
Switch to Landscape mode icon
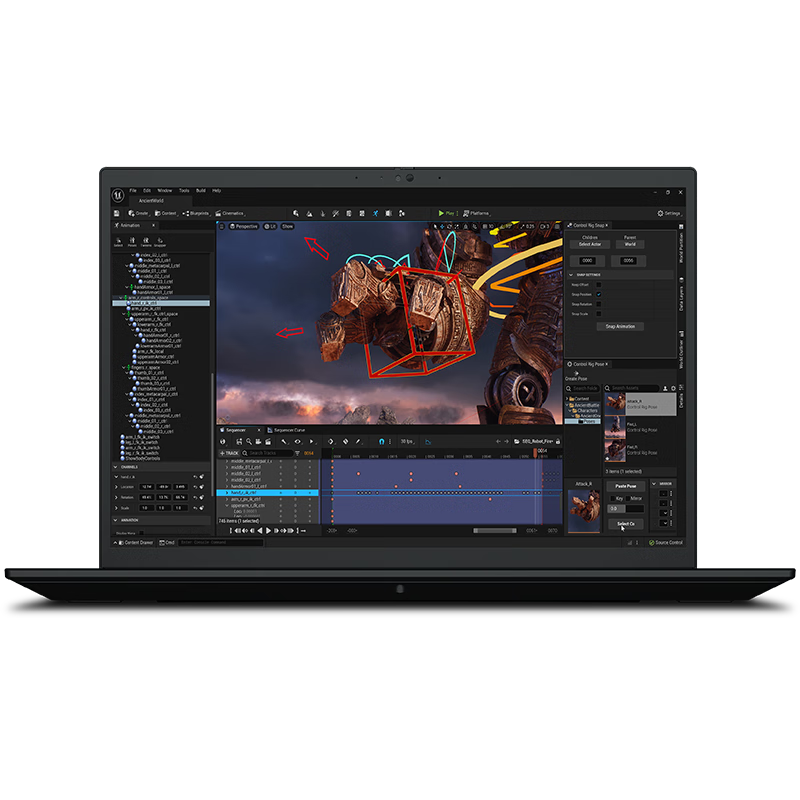309,213
